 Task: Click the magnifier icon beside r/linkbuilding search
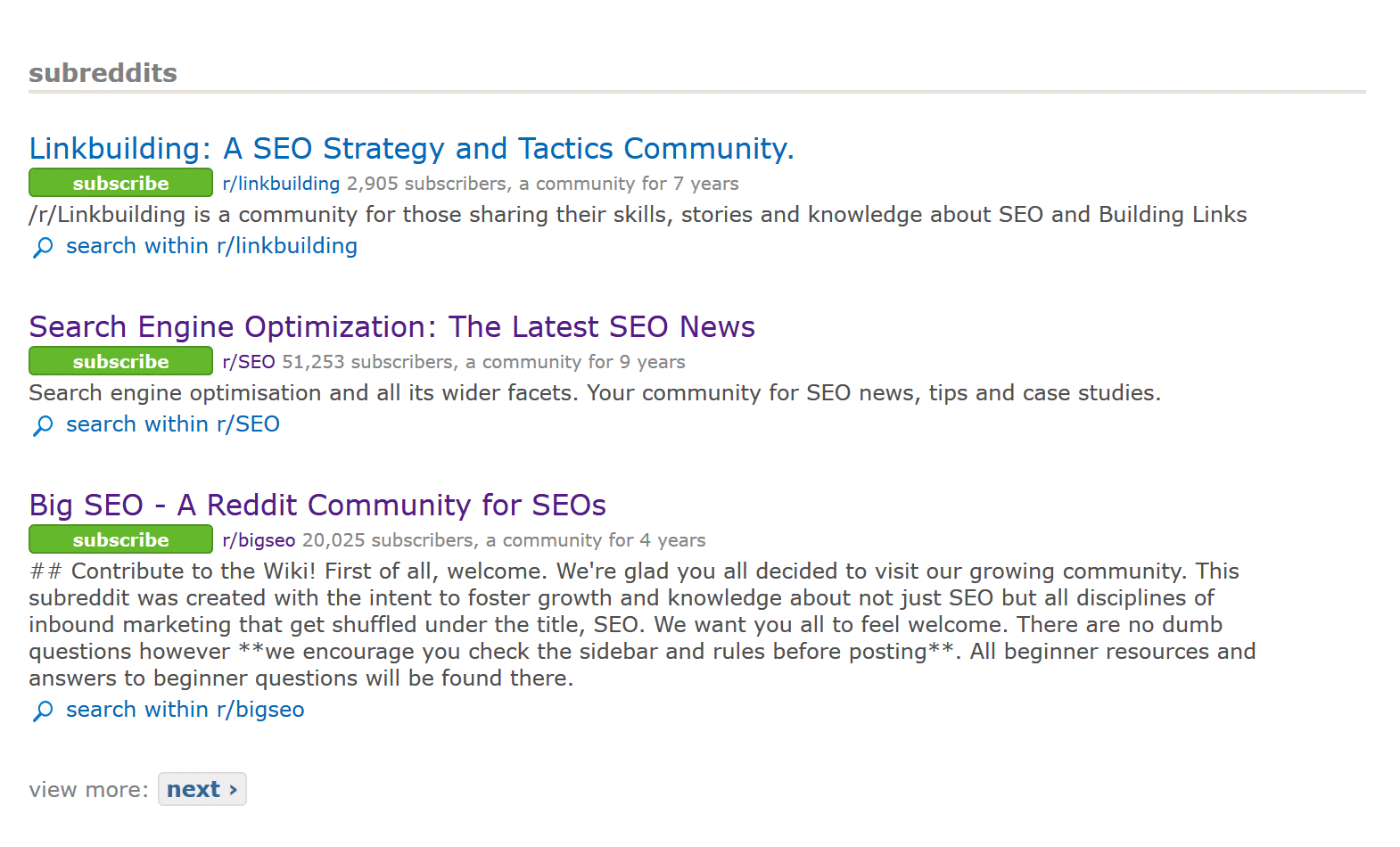click(43, 247)
